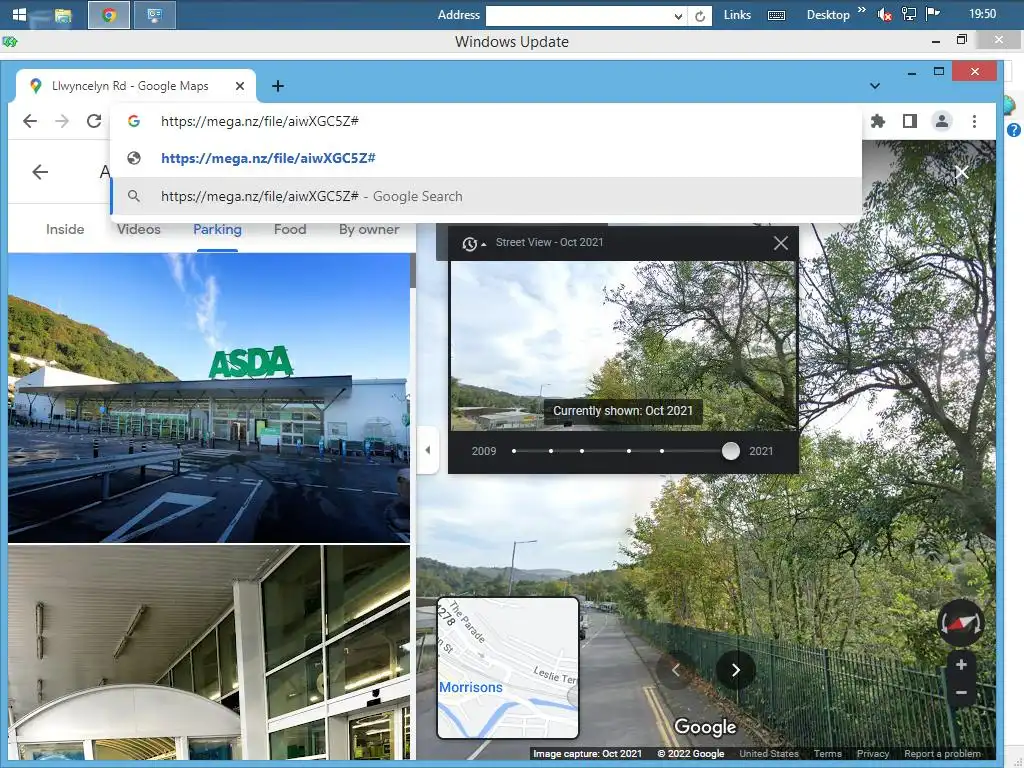
Task: Open the ASDA storefront photo
Action: pyautogui.click(x=209, y=398)
